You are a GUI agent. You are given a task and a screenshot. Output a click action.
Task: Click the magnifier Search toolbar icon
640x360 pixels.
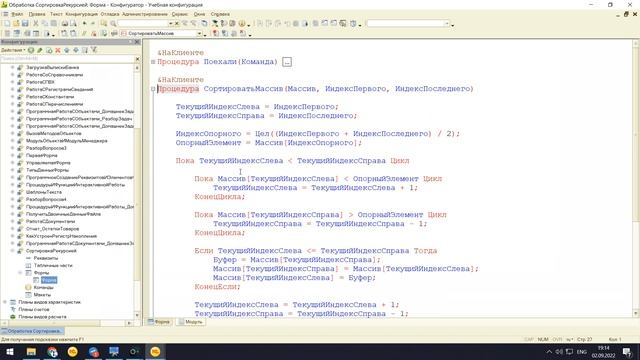[x=113, y=24]
